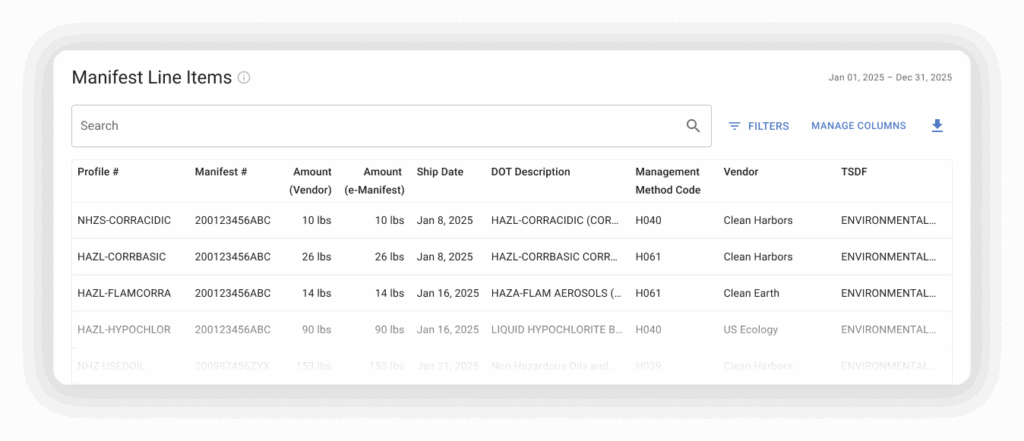
Task: Click the date range Jan 01 – Dec 31, 2025
Action: (x=890, y=77)
